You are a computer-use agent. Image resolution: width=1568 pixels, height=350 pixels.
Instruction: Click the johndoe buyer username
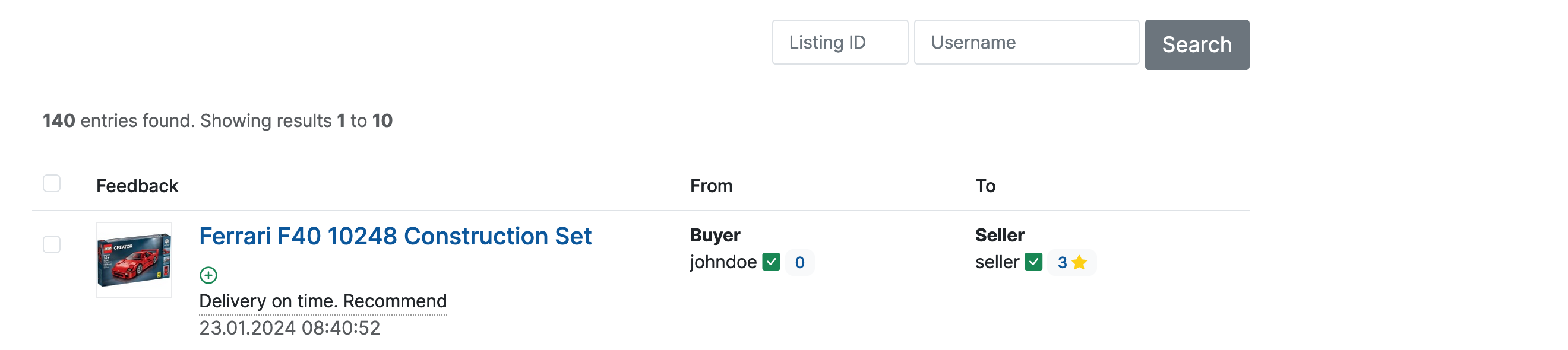(723, 262)
